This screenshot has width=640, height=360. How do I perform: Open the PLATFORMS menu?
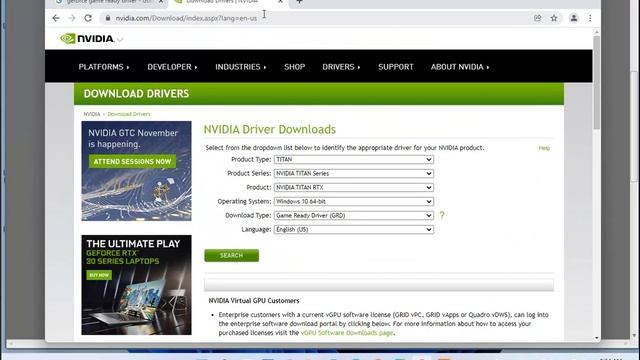[104, 67]
